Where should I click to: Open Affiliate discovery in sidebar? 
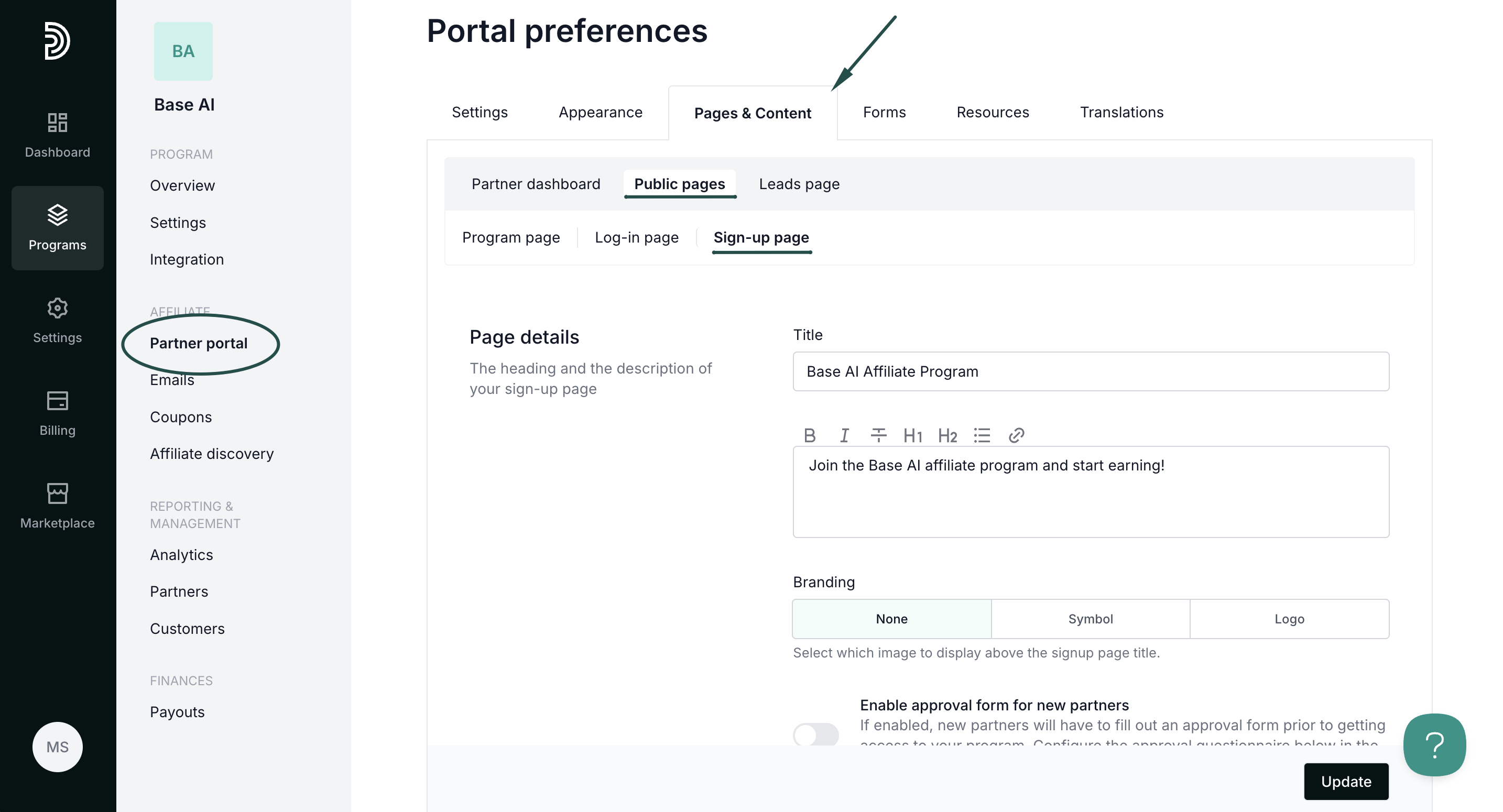coord(211,454)
